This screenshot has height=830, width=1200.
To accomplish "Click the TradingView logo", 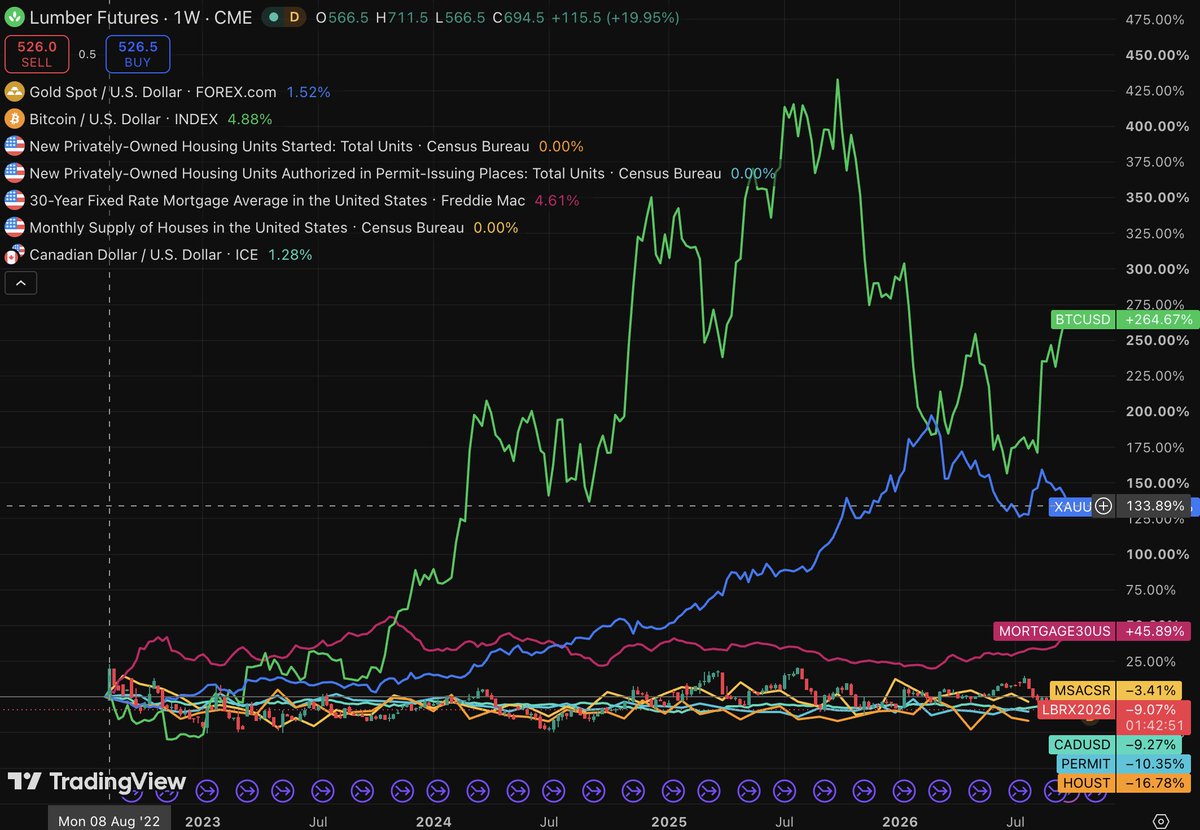I will pyautogui.click(x=97, y=781).
